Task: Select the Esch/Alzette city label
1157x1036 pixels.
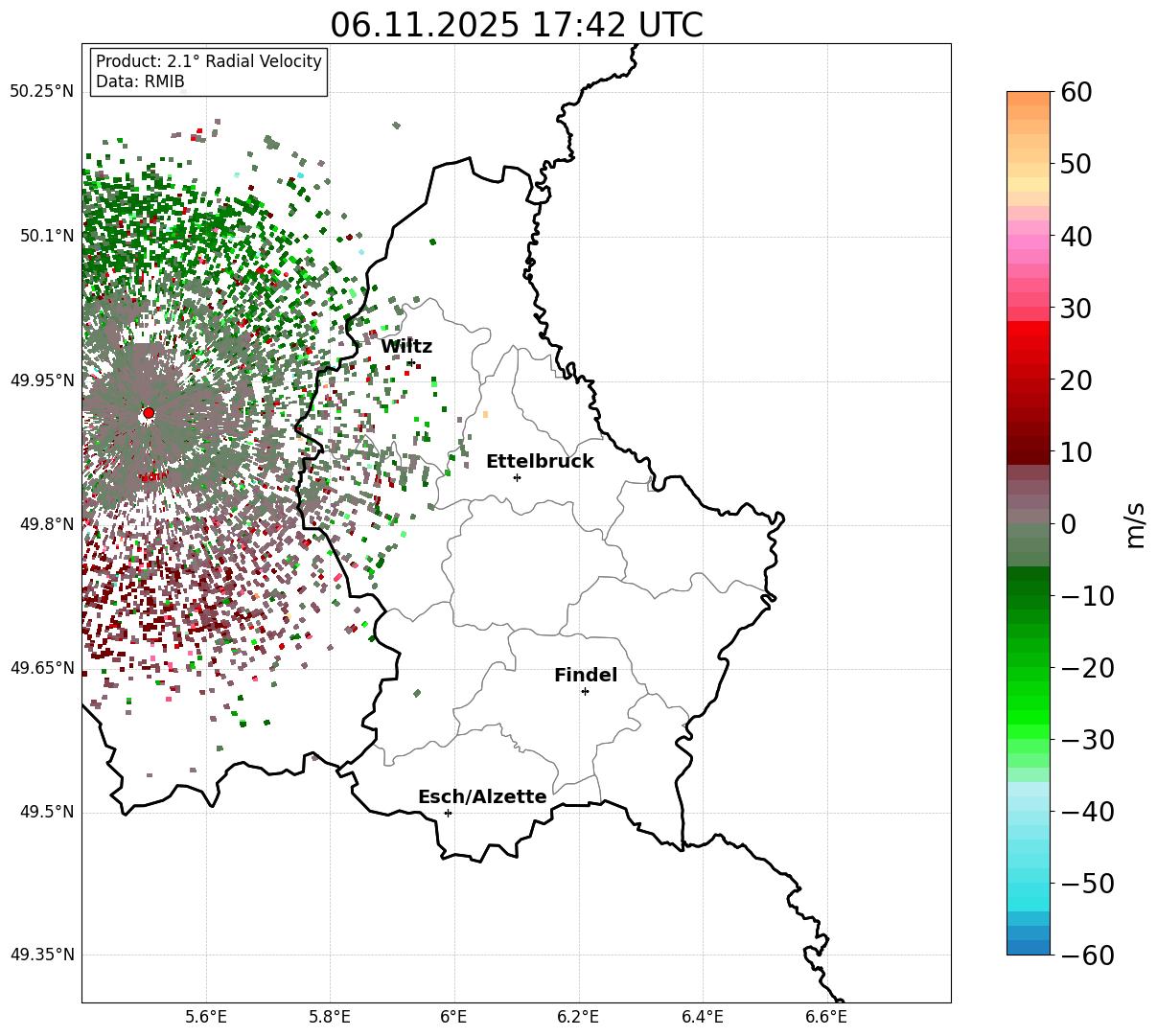Action: tap(482, 797)
